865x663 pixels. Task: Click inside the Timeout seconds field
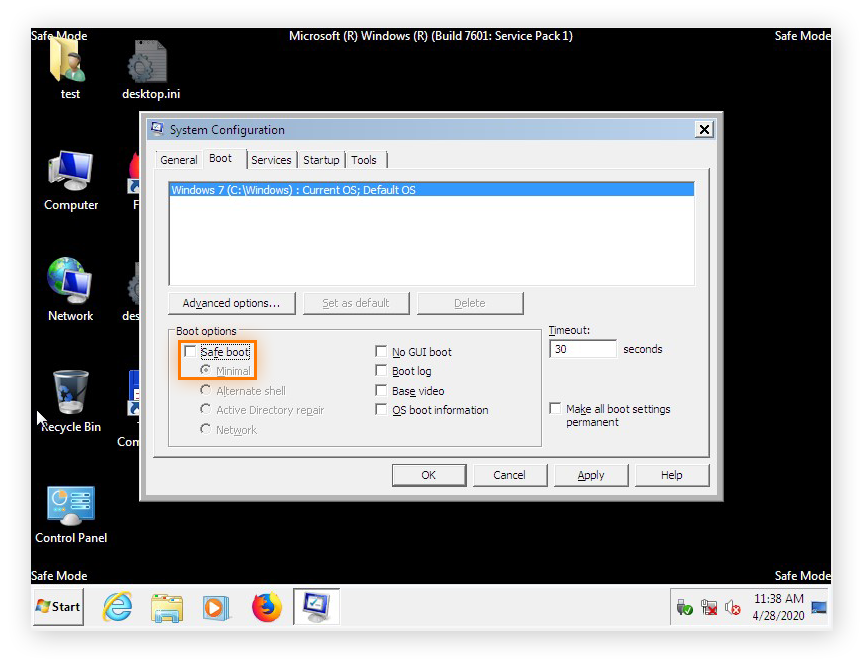[x=582, y=348]
